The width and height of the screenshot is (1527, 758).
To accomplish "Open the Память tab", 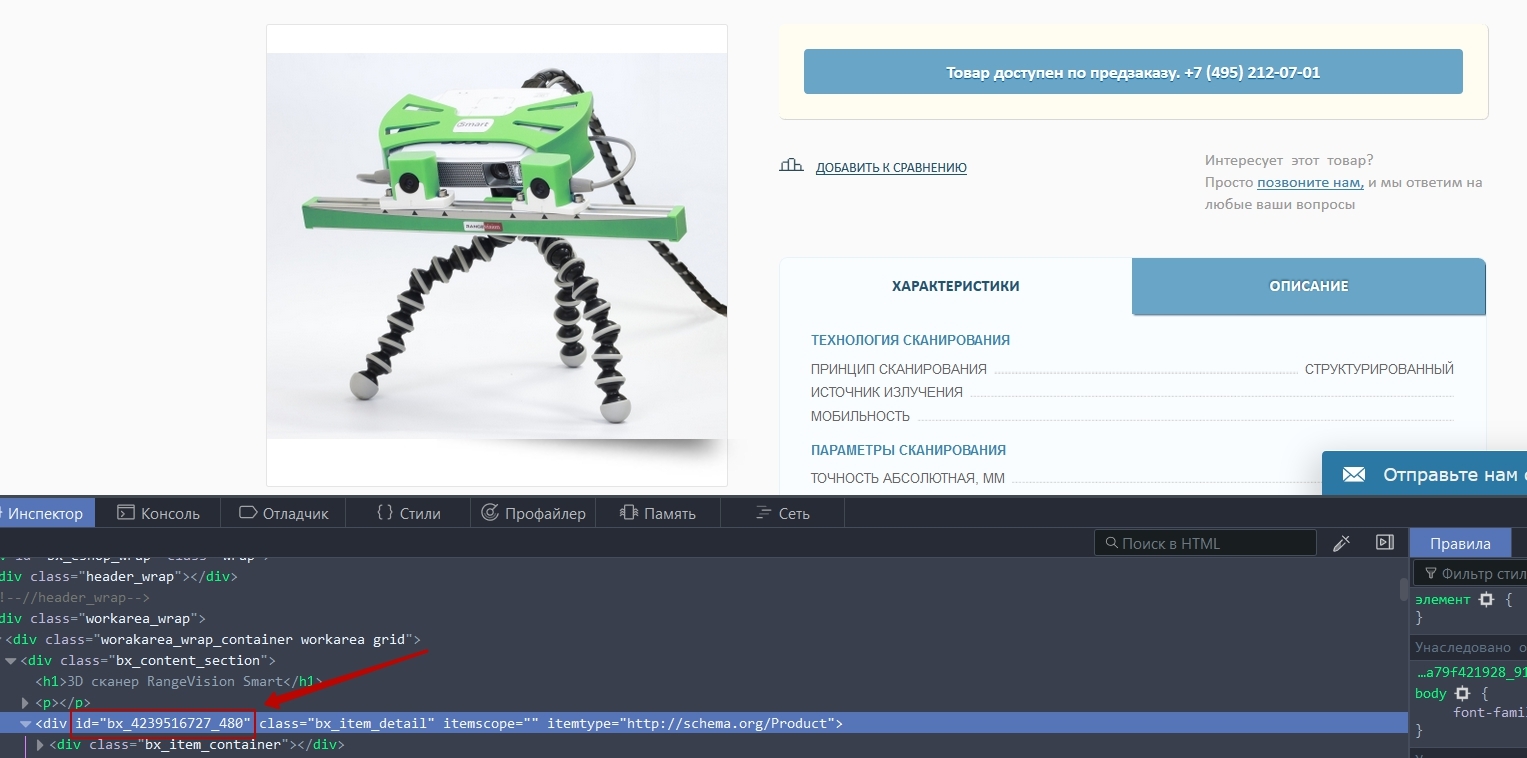I will [x=657, y=513].
